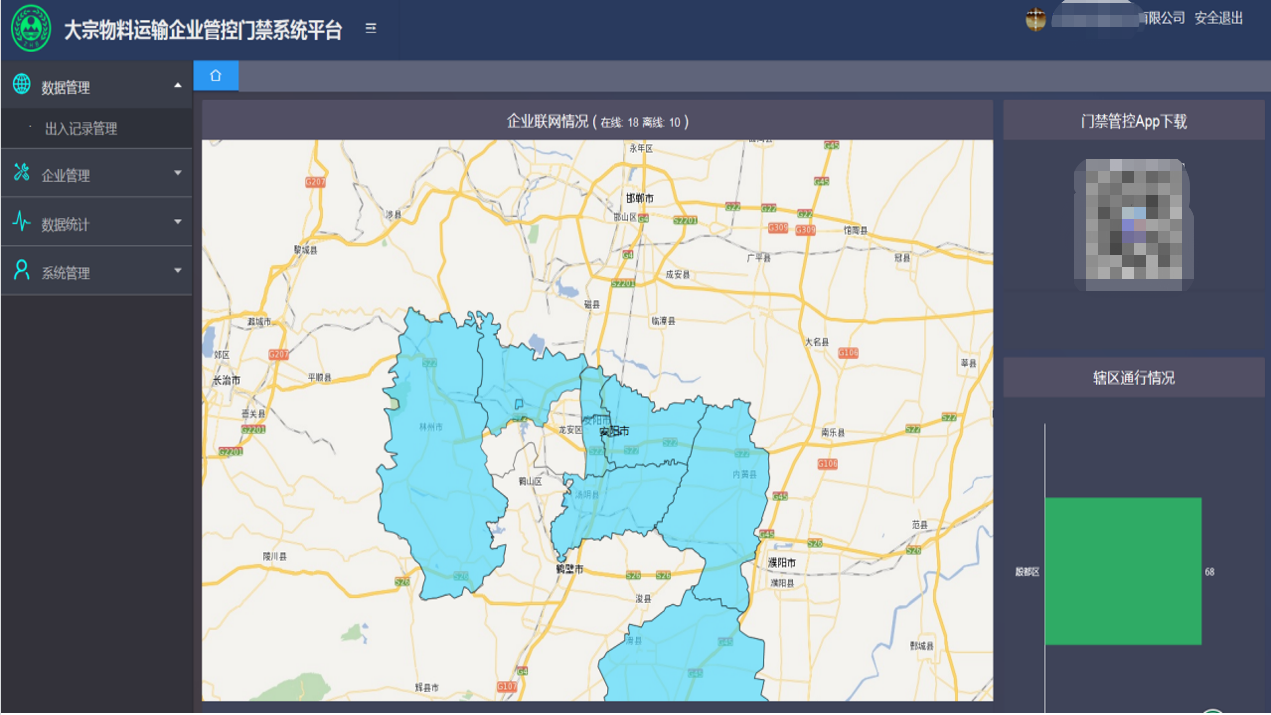Viewport: 1271px width, 715px height.
Task: Click the globe icon beside 数据管理
Action: pyautogui.click(x=21, y=85)
